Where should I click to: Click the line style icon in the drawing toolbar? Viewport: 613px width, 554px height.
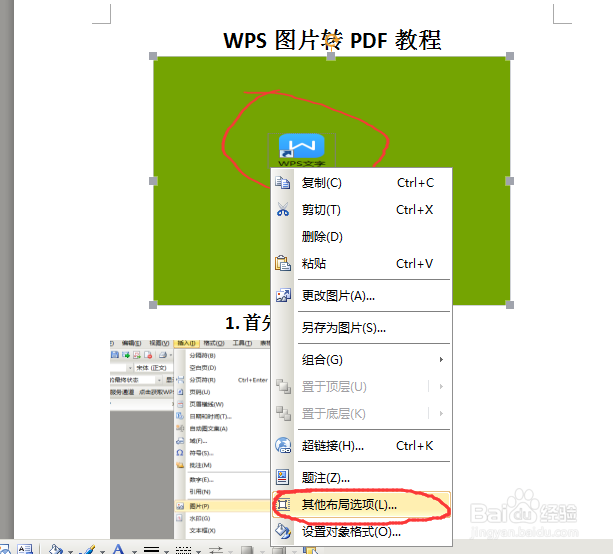151,550
